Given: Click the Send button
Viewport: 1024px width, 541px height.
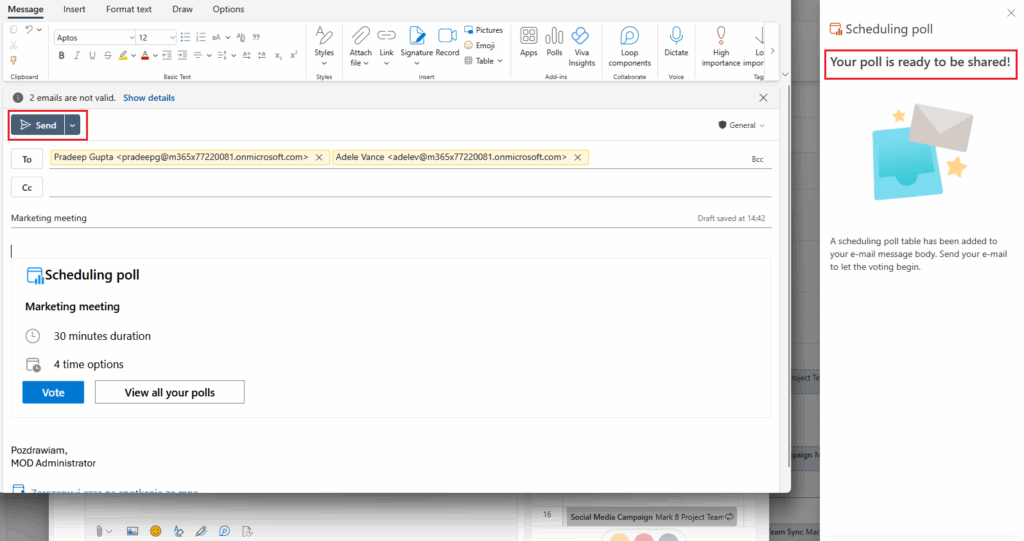Looking at the screenshot, I should [38, 125].
